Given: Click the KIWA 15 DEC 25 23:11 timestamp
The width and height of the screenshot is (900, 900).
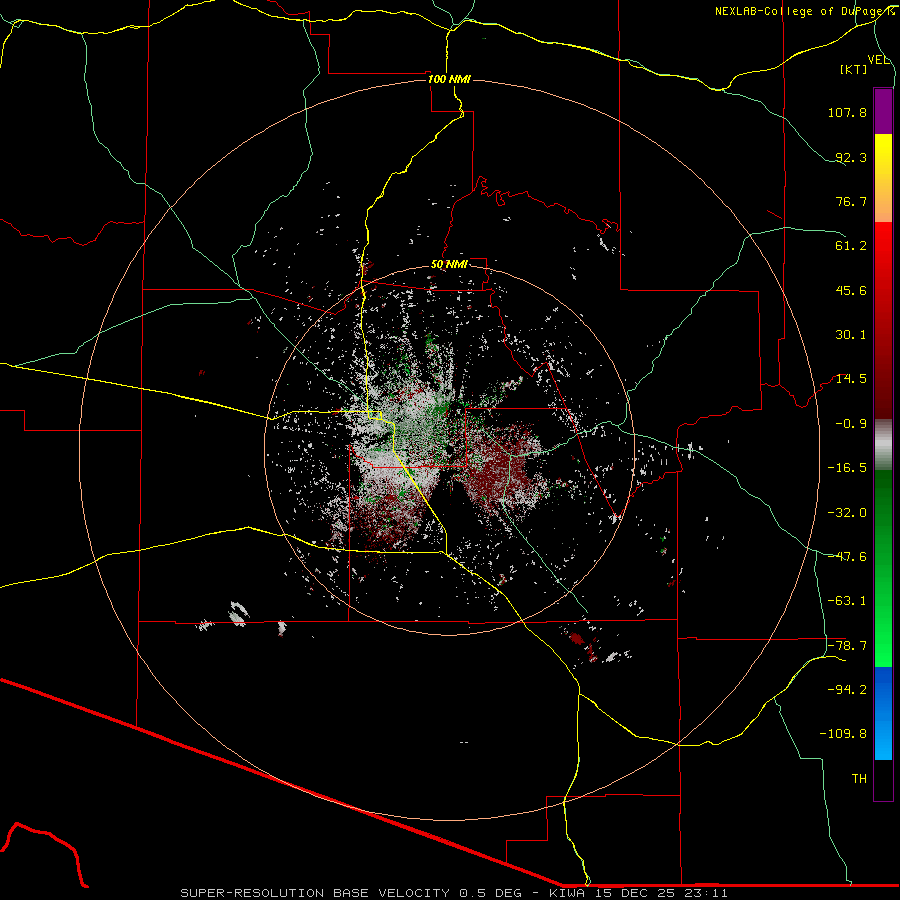Looking at the screenshot, I should click(x=638, y=893).
